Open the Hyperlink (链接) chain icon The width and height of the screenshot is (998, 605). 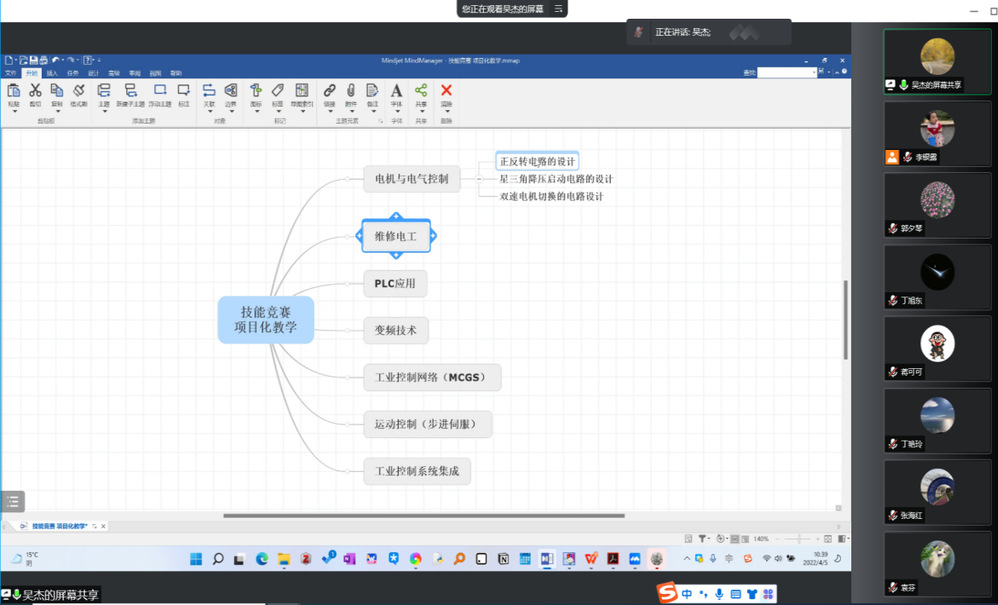329,91
